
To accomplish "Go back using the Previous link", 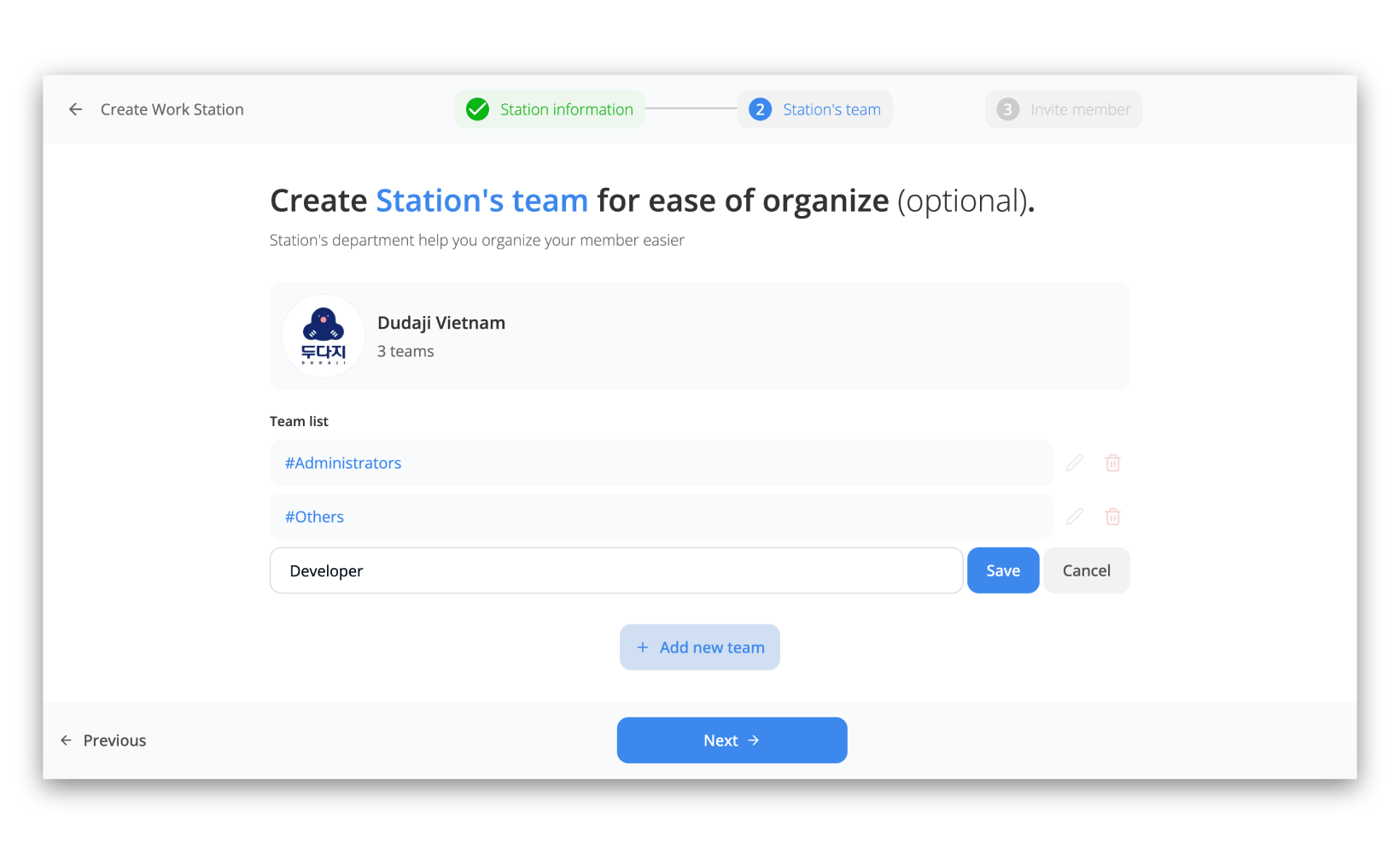I will (x=104, y=740).
